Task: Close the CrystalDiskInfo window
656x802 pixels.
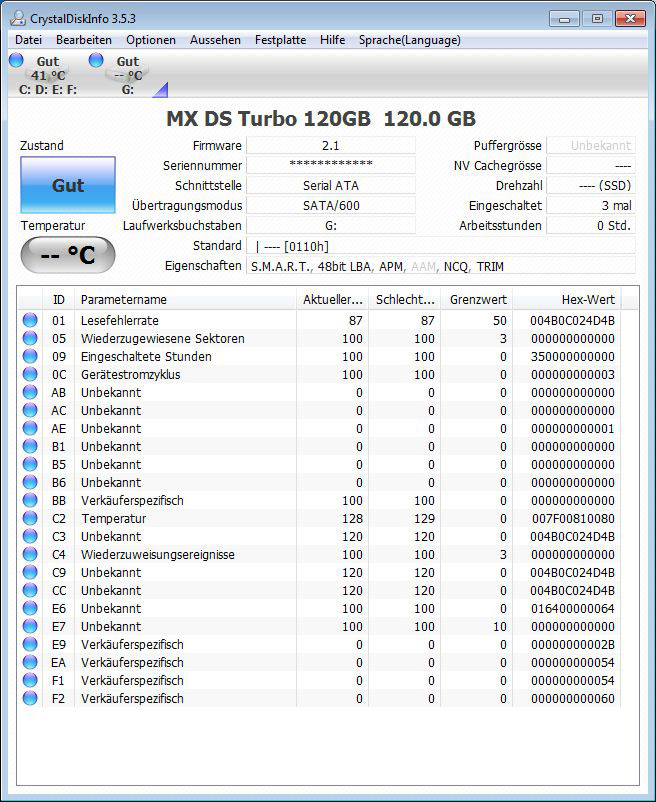Action: coord(630,19)
